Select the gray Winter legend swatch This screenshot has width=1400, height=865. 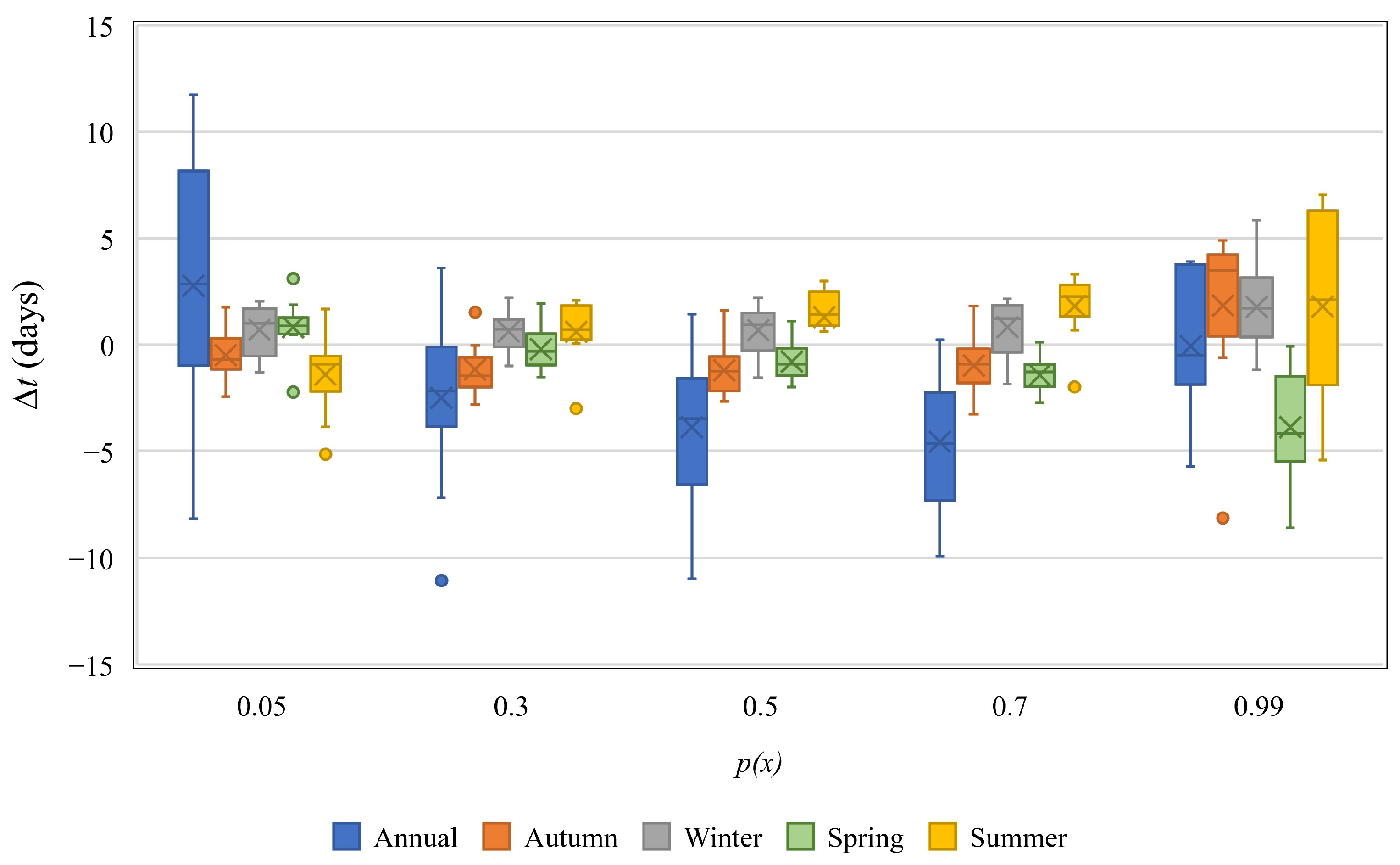[x=656, y=837]
